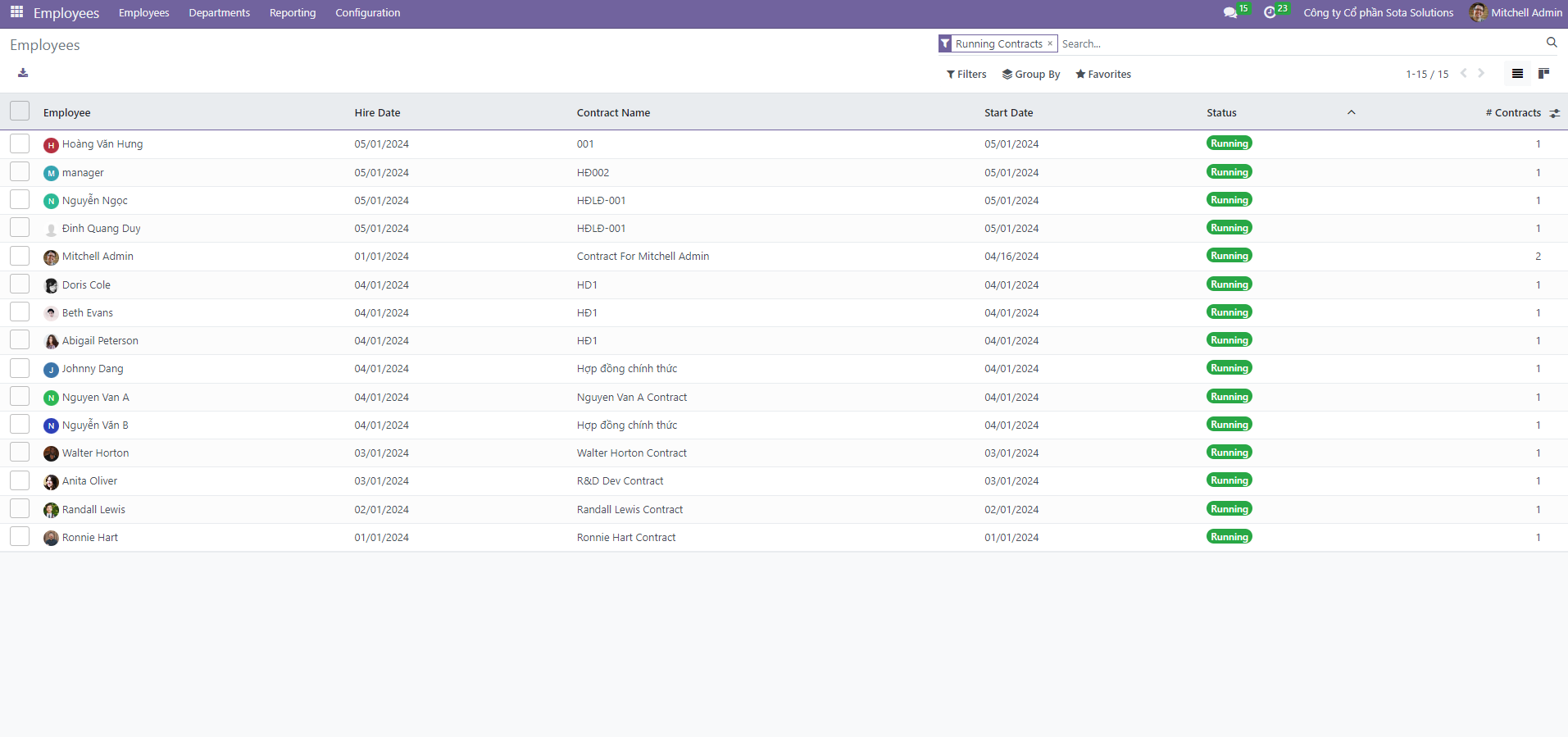Click the search magnifier icon

[1552, 43]
